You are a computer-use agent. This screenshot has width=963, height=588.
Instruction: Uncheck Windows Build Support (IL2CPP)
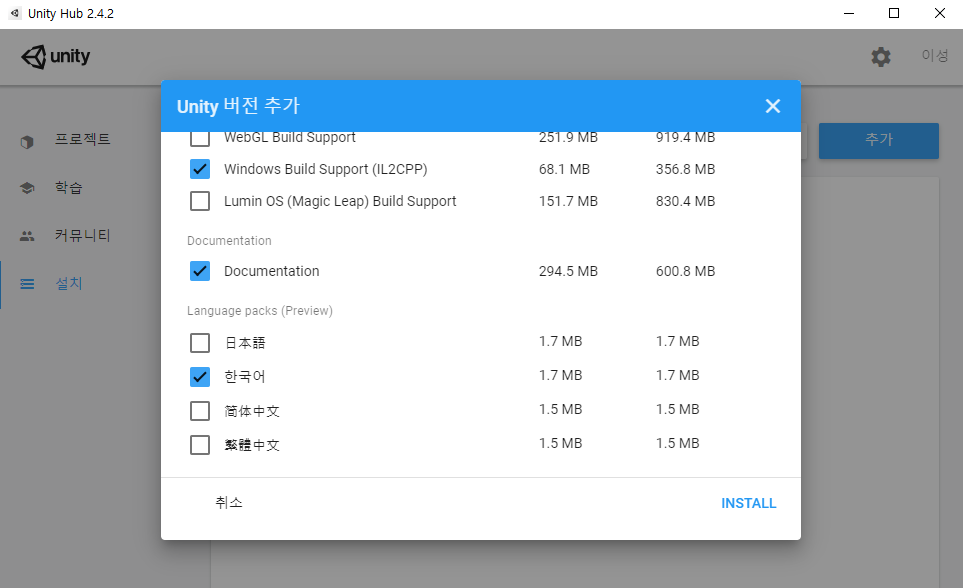200,169
